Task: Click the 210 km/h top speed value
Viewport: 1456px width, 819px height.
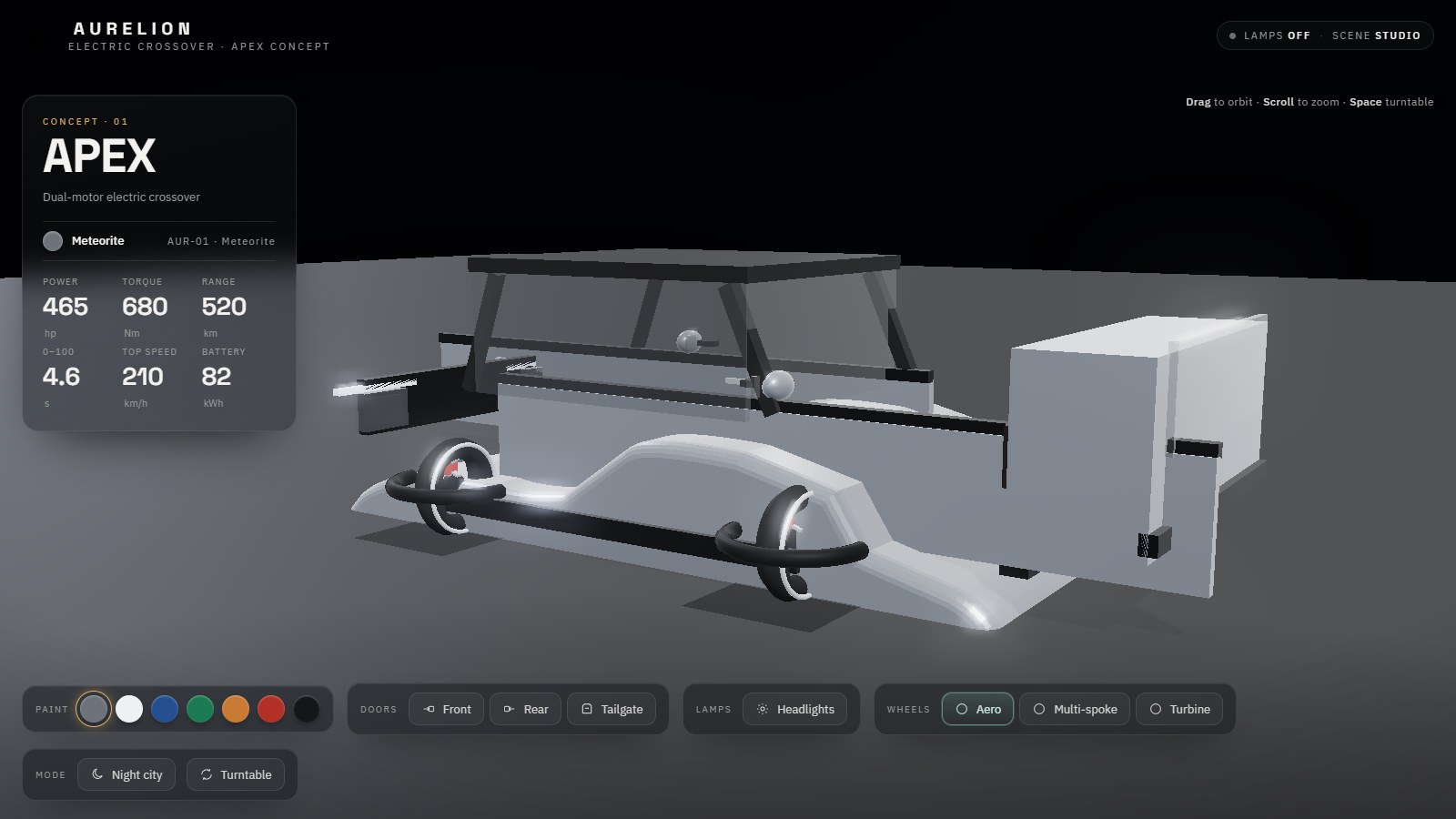Action: (x=143, y=377)
